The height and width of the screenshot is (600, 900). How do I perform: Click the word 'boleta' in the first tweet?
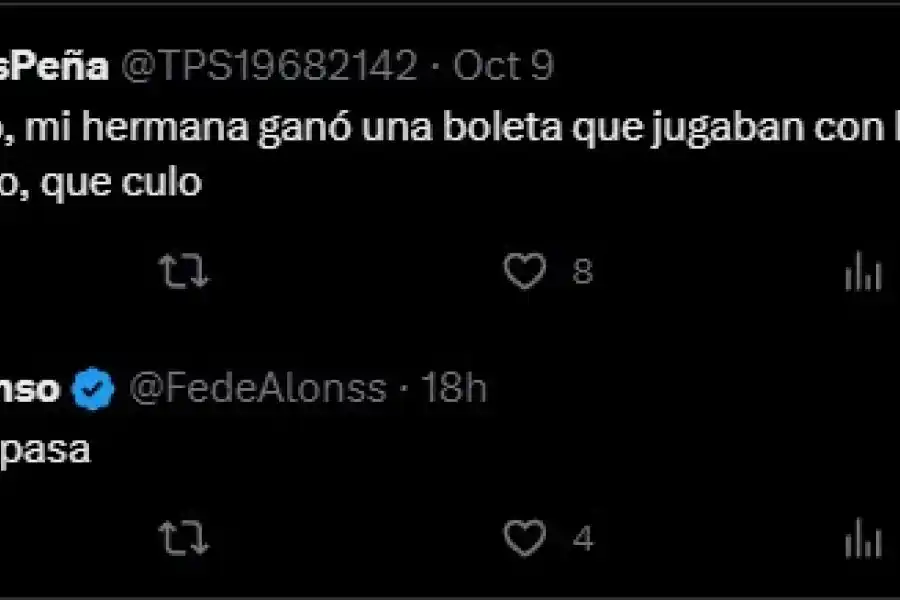pyautogui.click(x=502, y=126)
